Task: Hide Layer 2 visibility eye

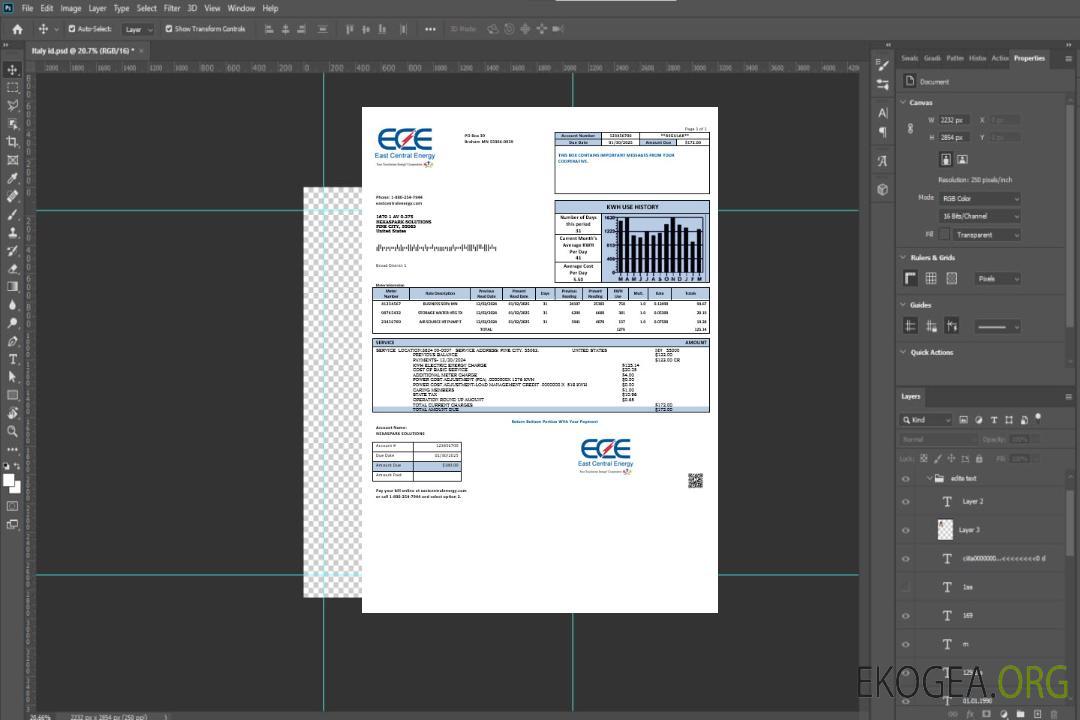Action: click(x=906, y=502)
